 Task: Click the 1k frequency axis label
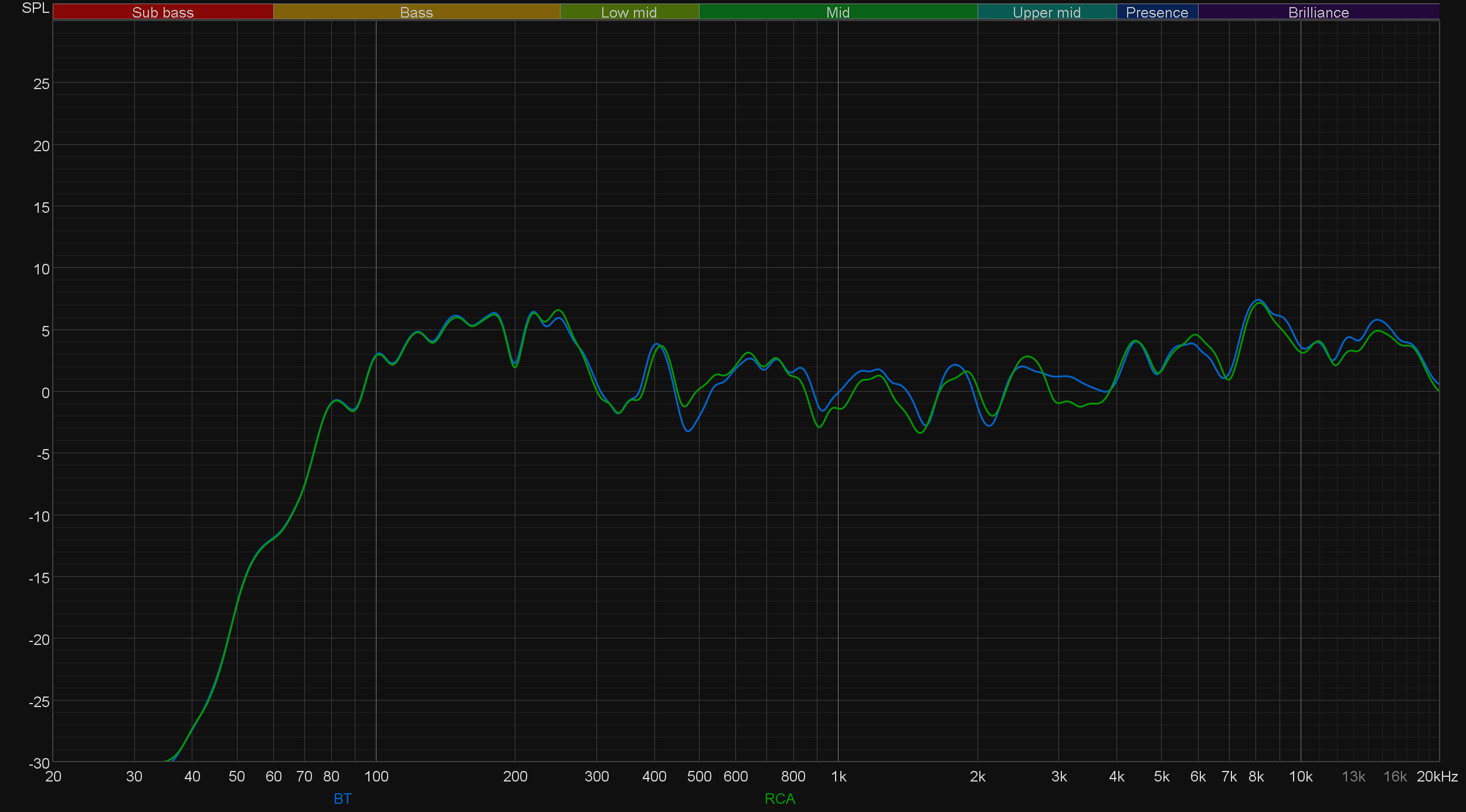(839, 776)
